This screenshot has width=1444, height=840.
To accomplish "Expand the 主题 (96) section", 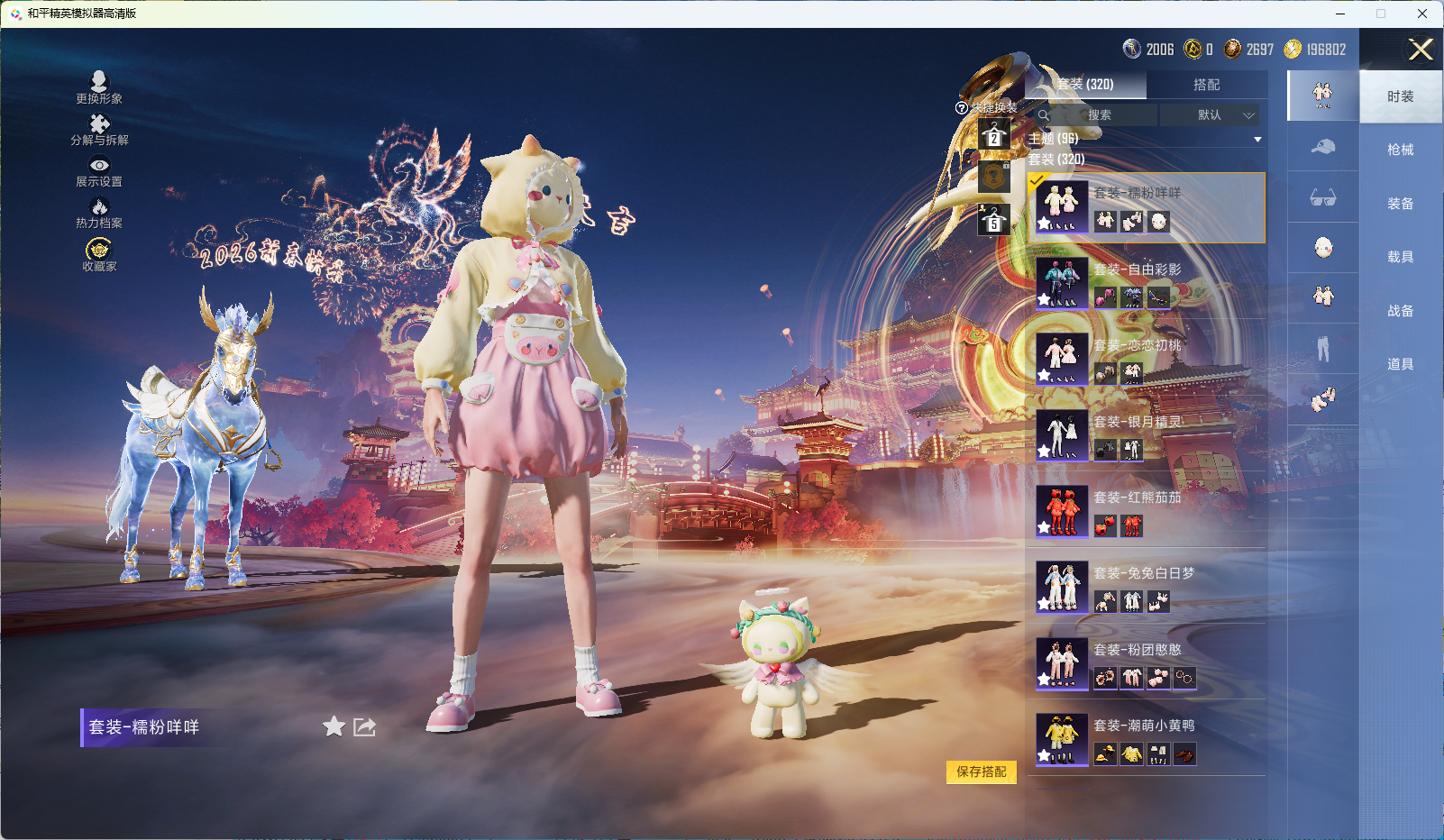I will point(1257,140).
